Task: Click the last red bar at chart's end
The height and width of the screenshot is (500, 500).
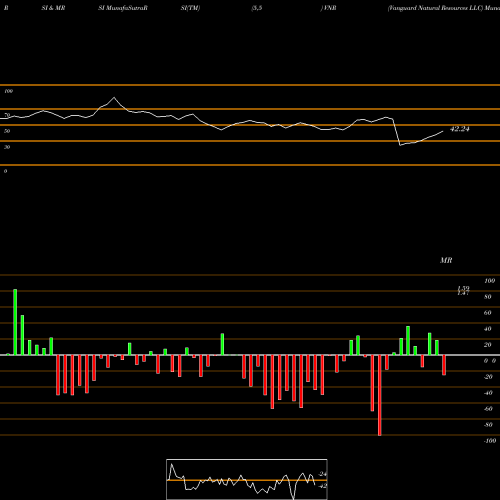Action: [444, 365]
